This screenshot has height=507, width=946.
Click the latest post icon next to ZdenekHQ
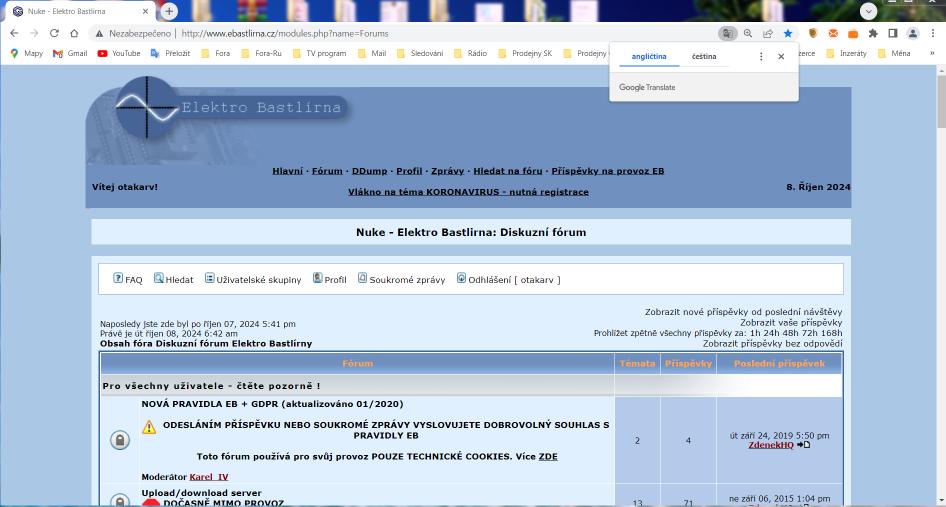[804, 445]
